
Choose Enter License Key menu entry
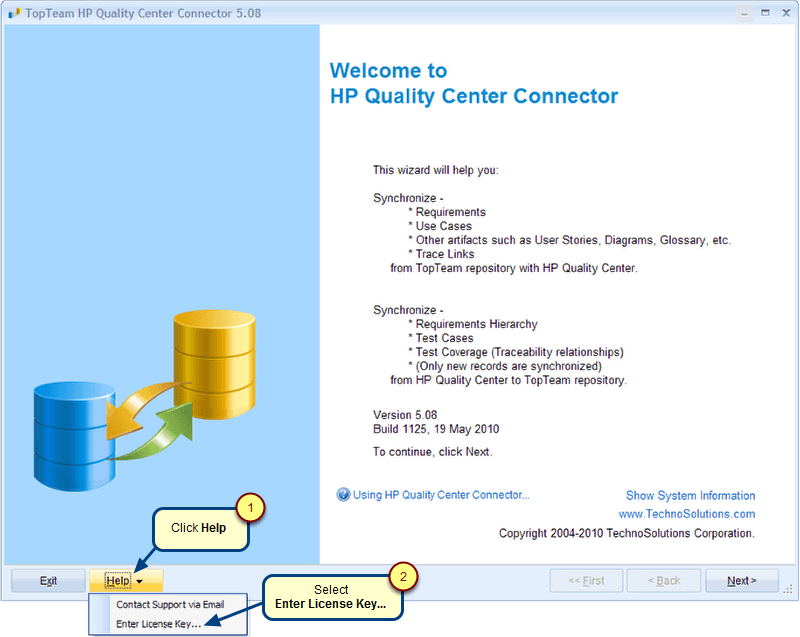[x=158, y=624]
